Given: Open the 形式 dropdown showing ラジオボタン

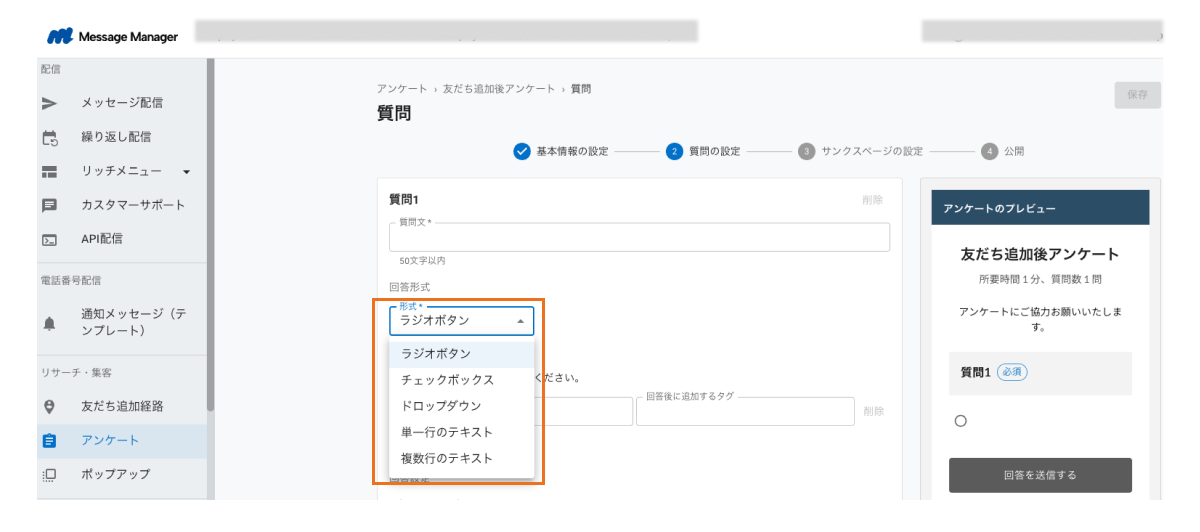Looking at the screenshot, I should pyautogui.click(x=461, y=320).
